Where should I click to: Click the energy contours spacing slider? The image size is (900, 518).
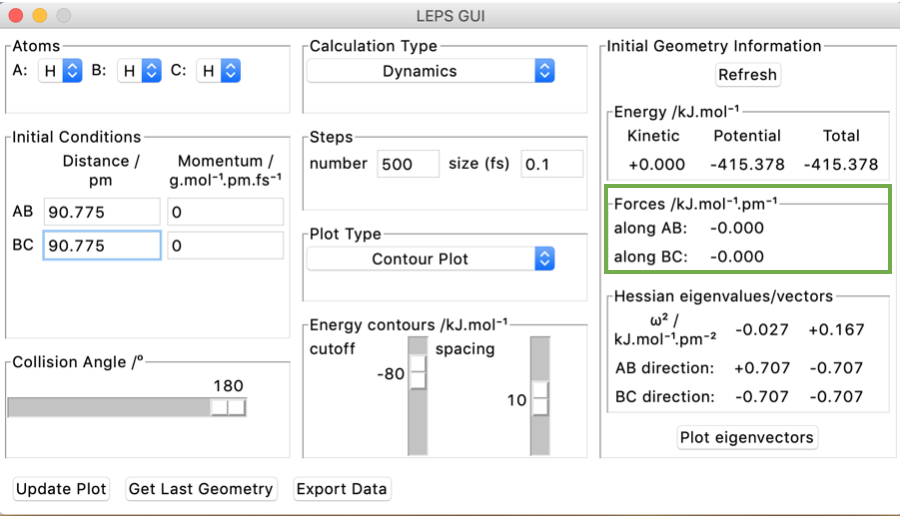point(540,399)
